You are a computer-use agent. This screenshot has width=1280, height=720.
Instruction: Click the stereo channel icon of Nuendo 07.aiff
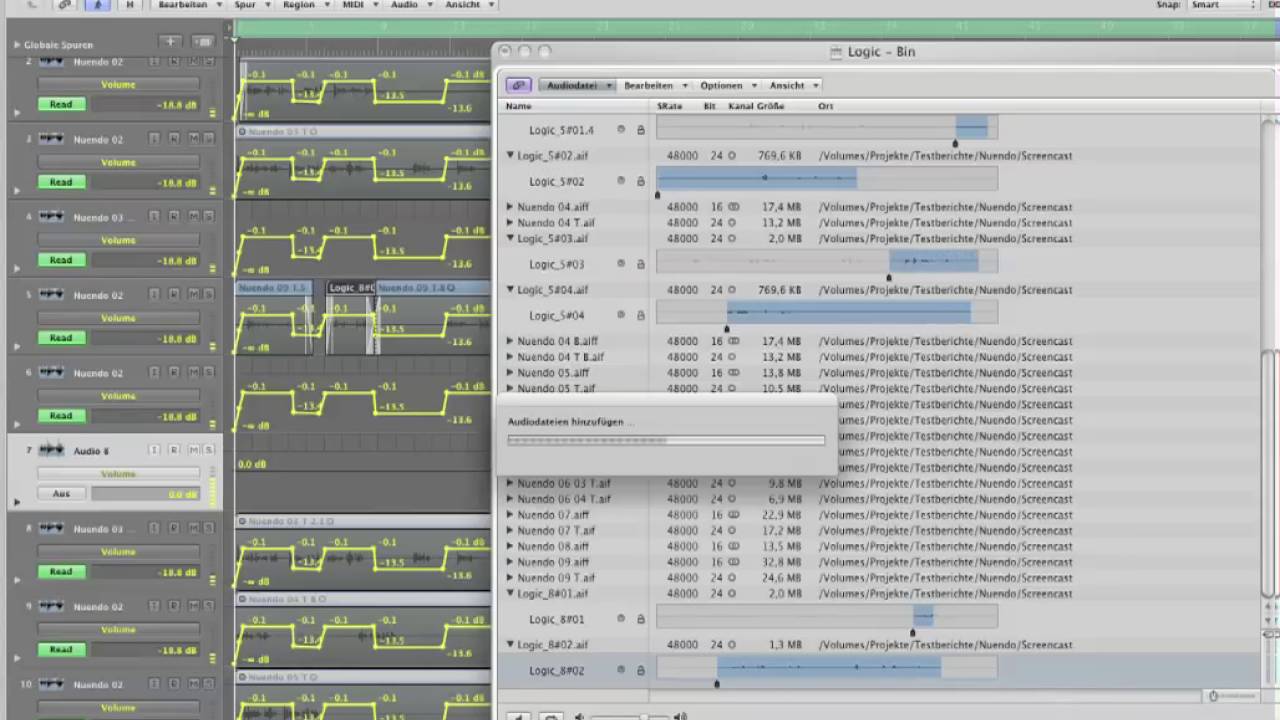(x=733, y=515)
